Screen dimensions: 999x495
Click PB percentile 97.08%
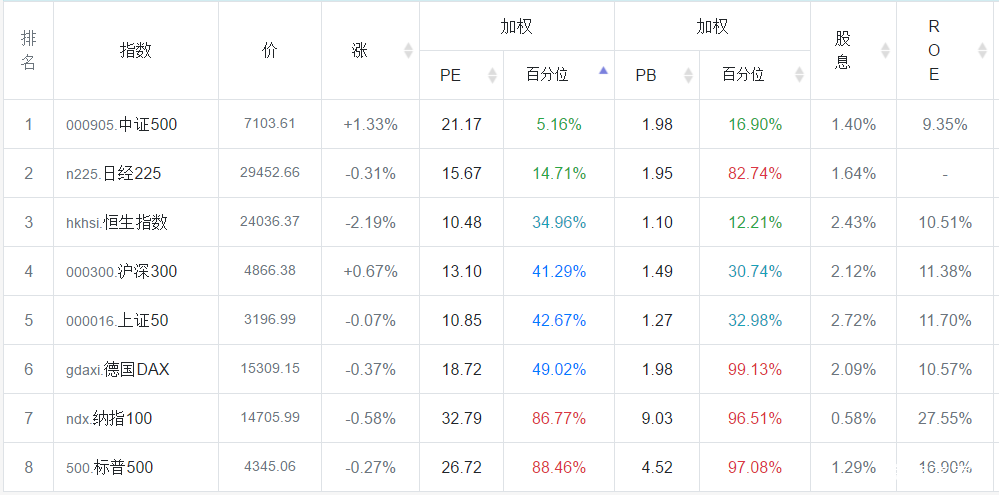pos(755,468)
